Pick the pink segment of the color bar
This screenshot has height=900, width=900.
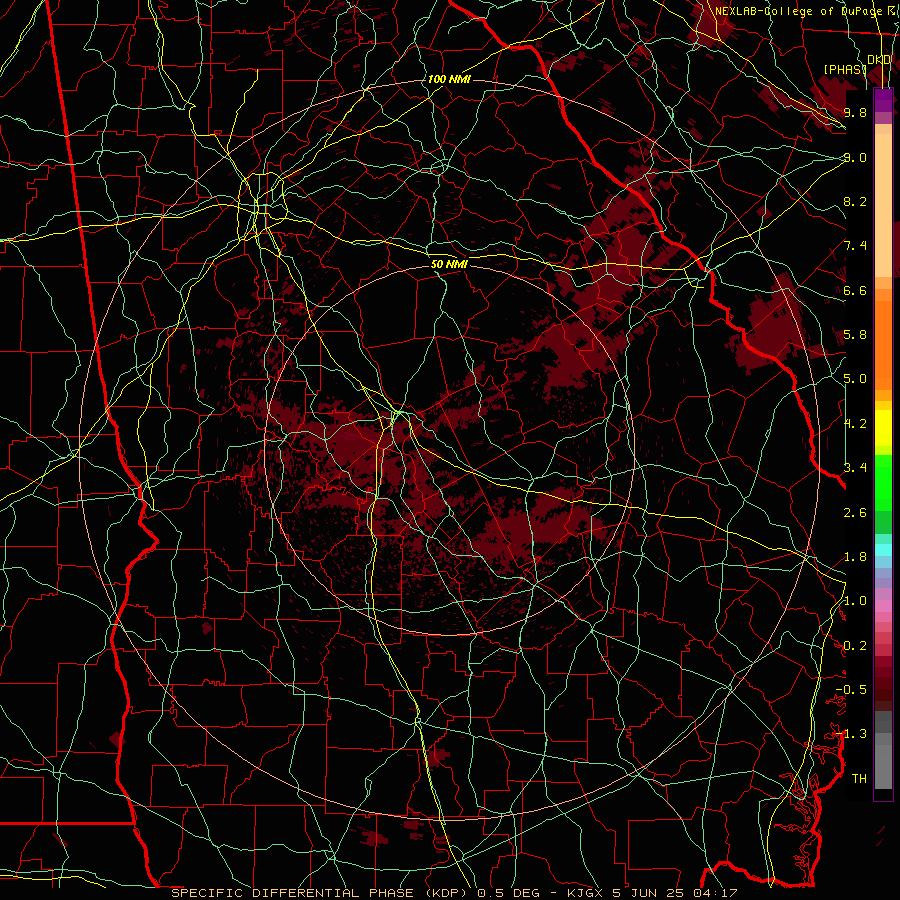coord(883,606)
